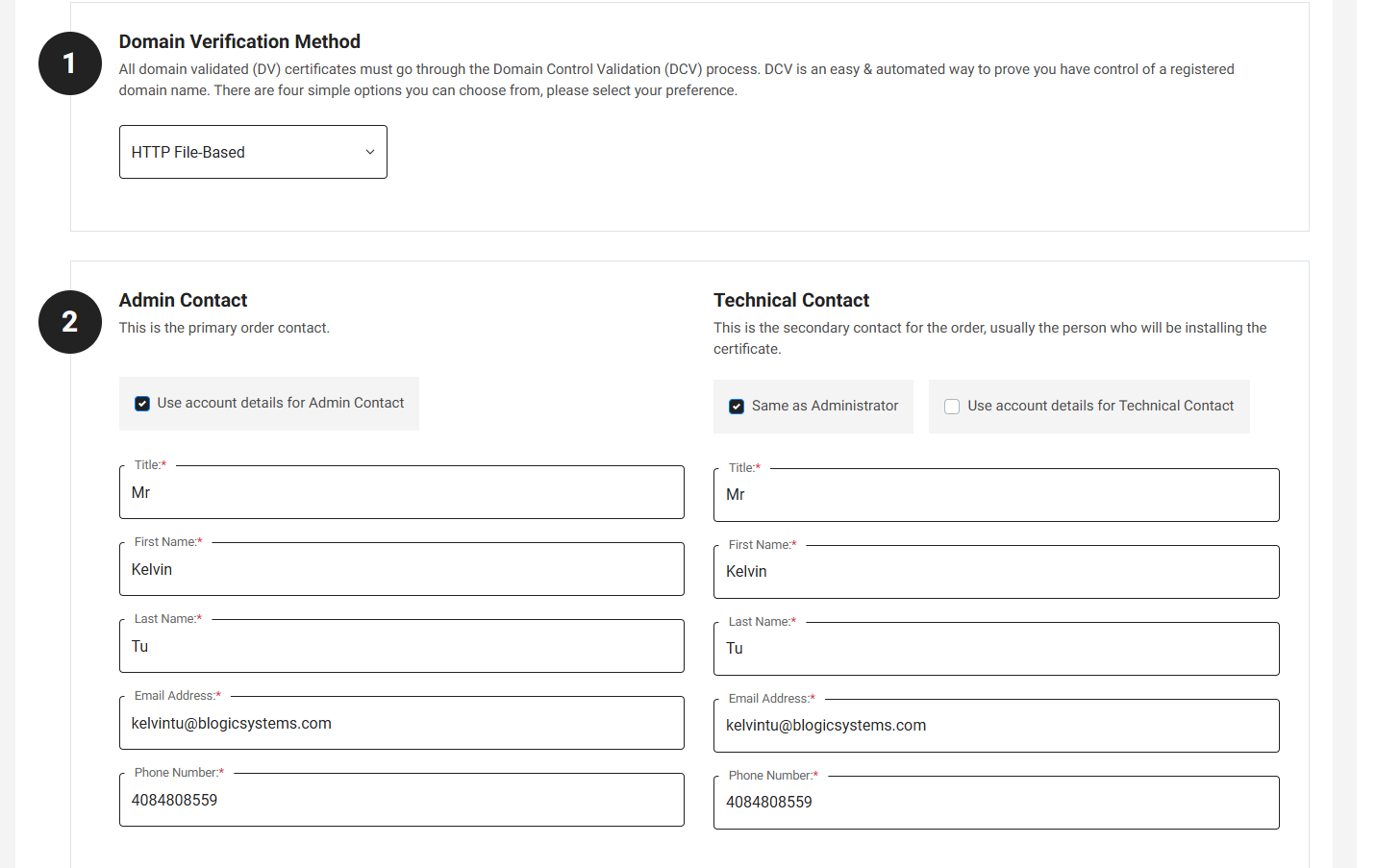
Task: Focus the Admin Contact Last Name field
Action: (x=401, y=647)
